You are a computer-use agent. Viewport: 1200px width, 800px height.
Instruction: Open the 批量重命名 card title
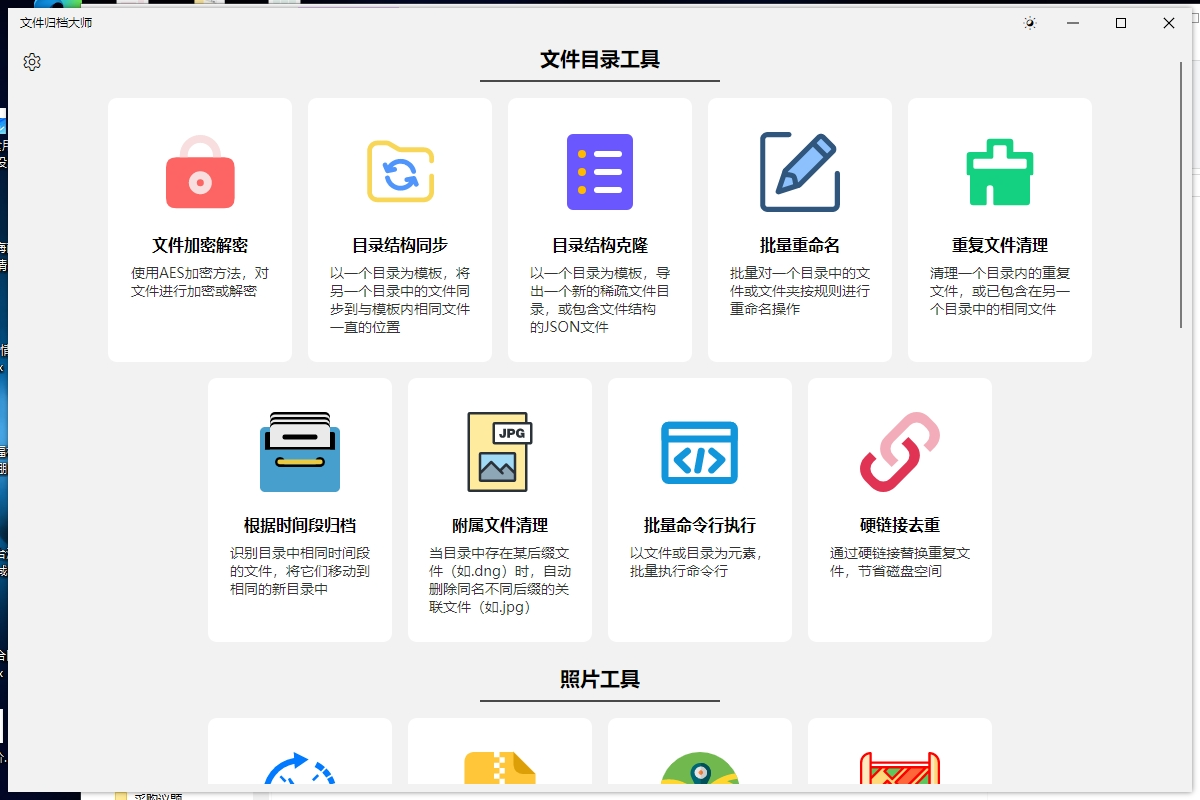point(800,245)
